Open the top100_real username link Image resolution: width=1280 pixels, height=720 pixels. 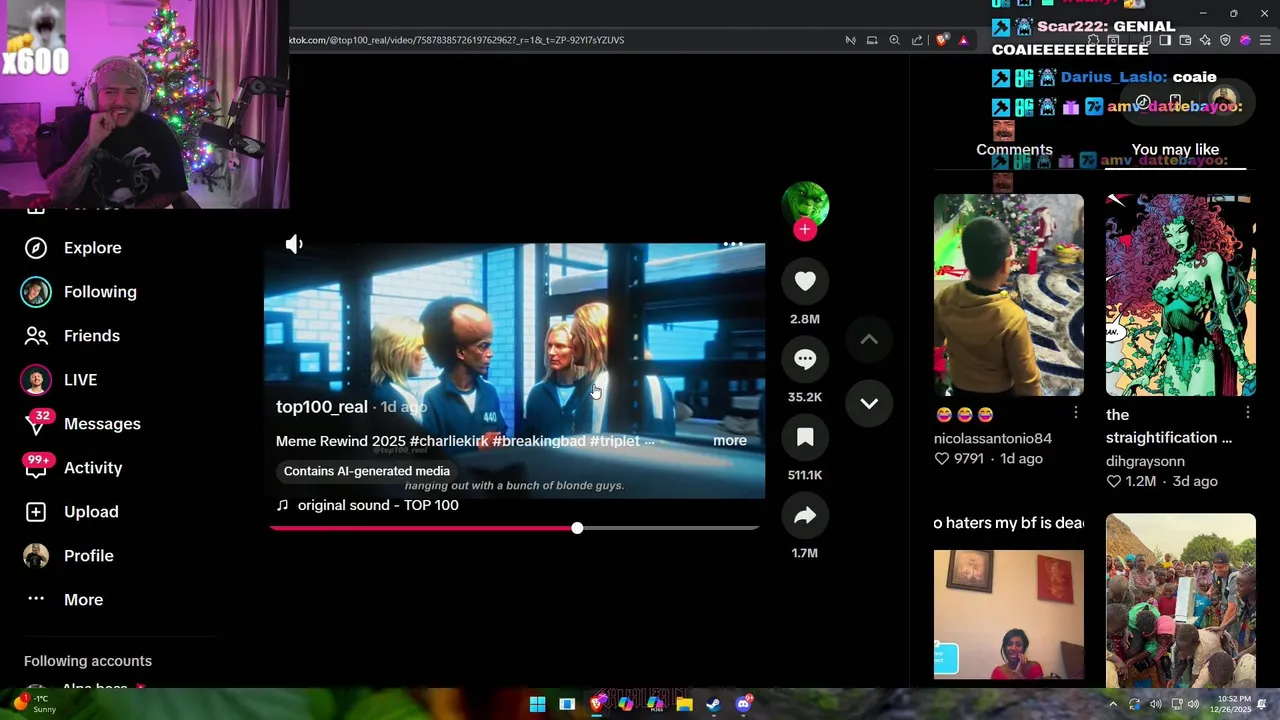(322, 407)
